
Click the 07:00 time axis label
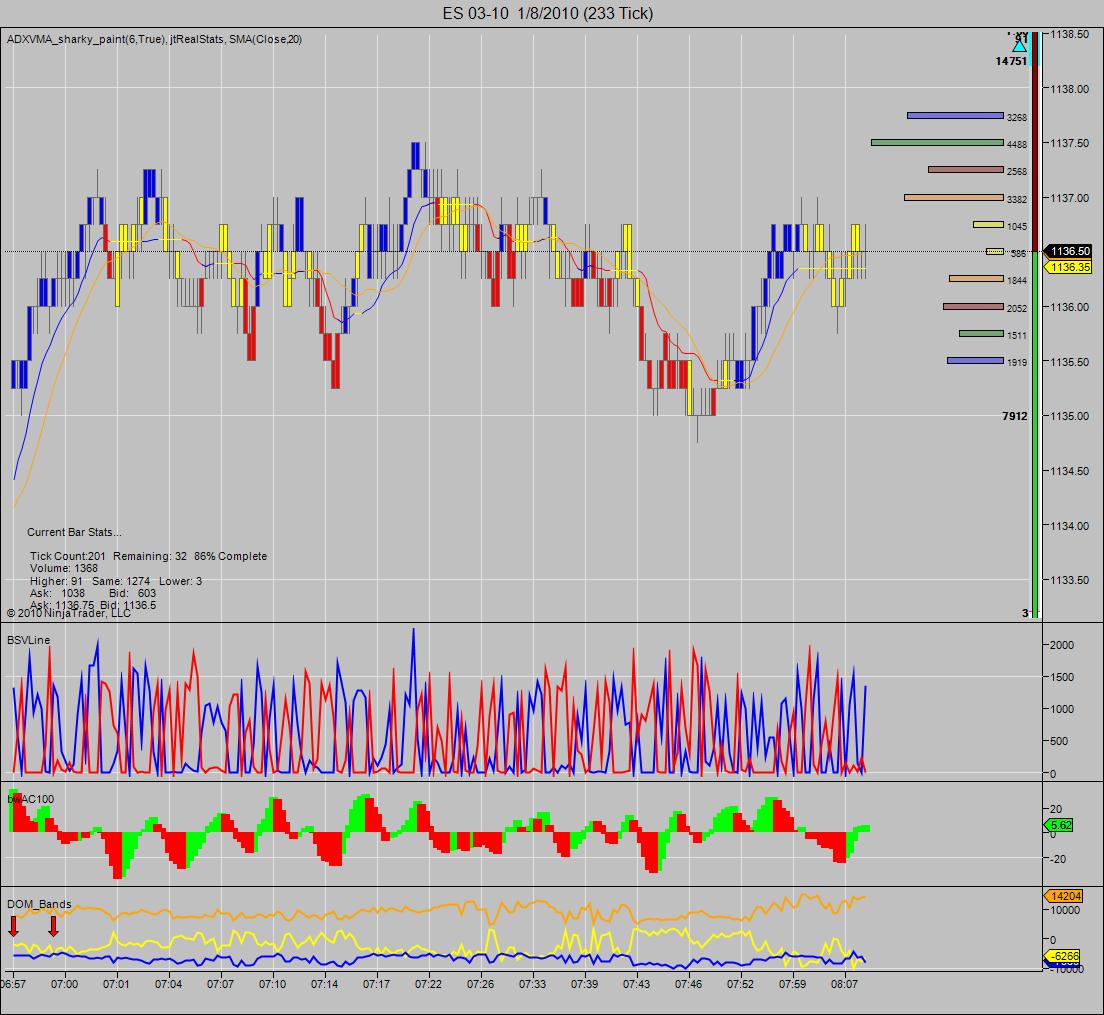[64, 983]
